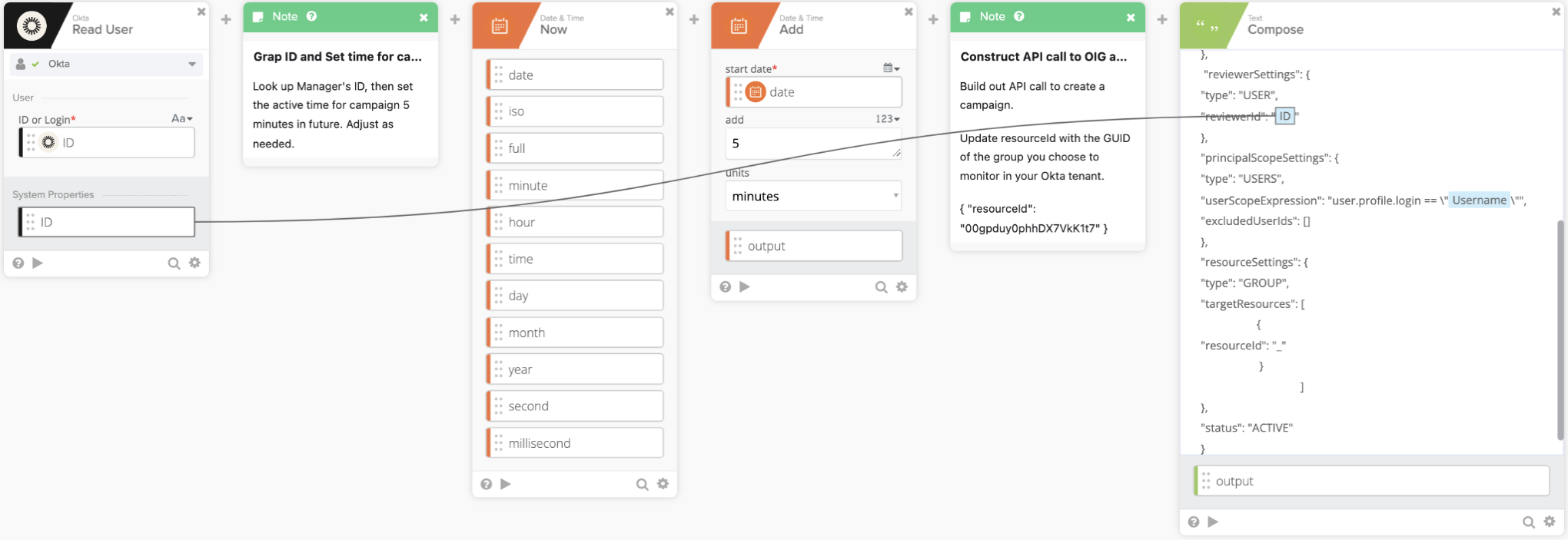Click the Okta Read User app icon

(32, 26)
